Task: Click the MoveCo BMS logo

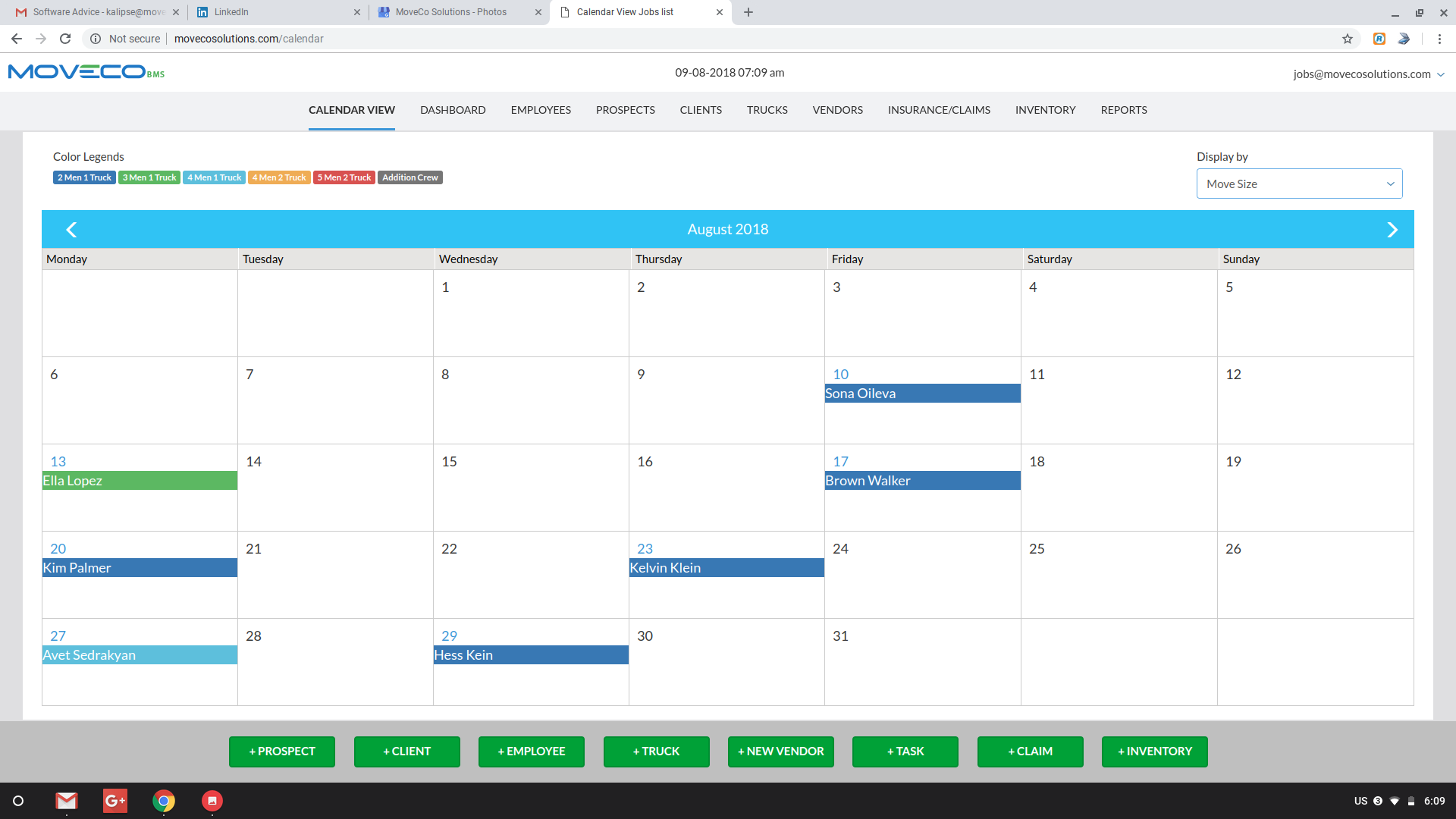Action: [x=86, y=72]
